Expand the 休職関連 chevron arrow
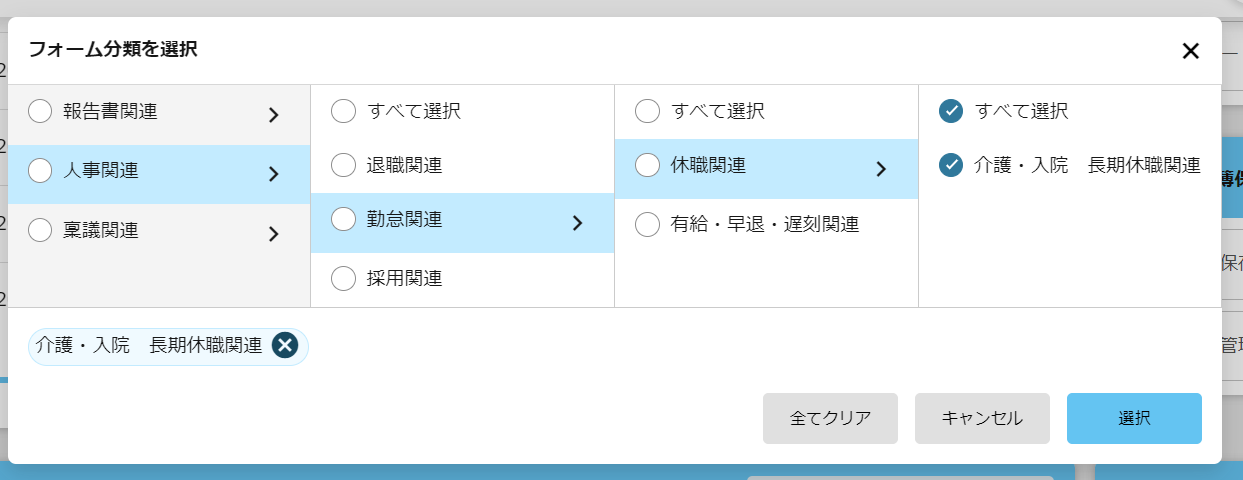The width and height of the screenshot is (1243, 480). (x=881, y=169)
